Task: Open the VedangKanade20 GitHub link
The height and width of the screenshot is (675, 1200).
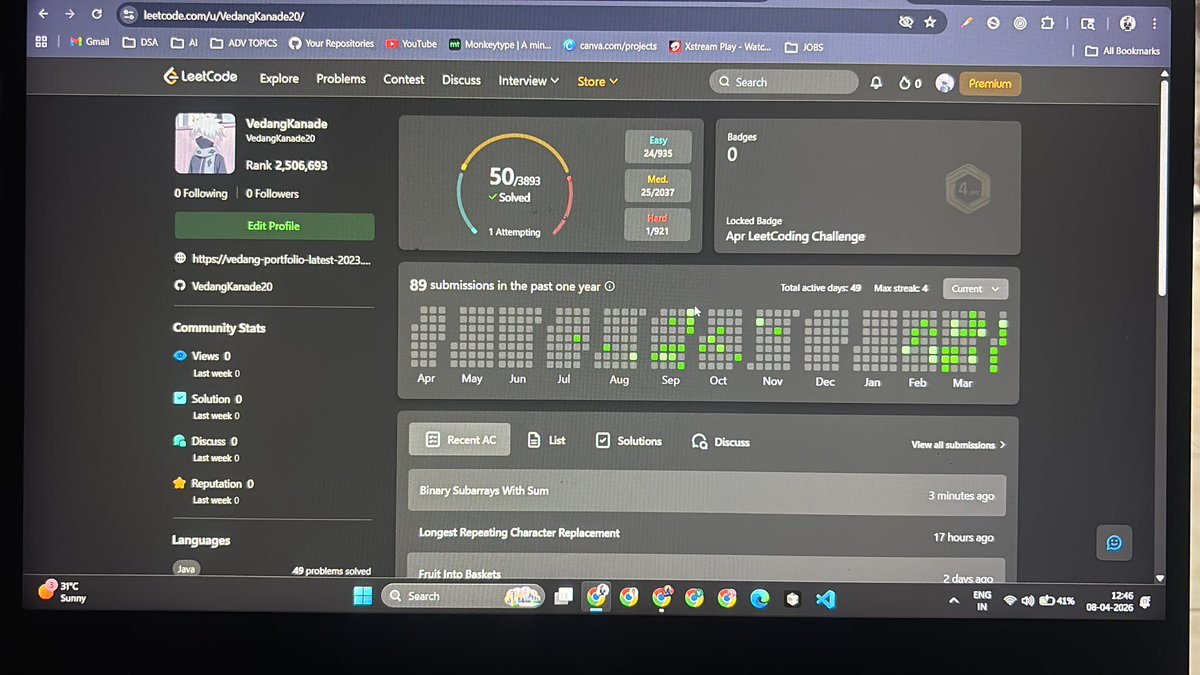Action: (x=231, y=286)
